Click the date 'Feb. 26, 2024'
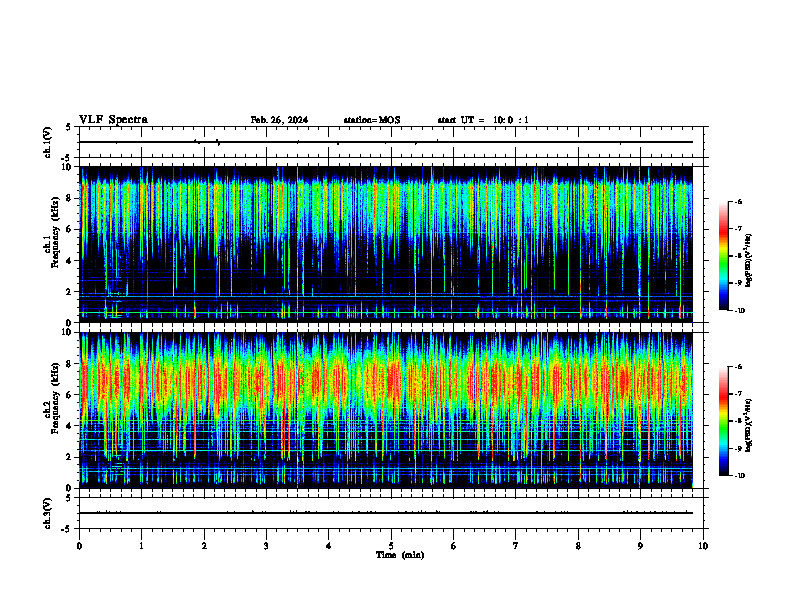Viewport: 792px width, 612px height. tap(279, 120)
